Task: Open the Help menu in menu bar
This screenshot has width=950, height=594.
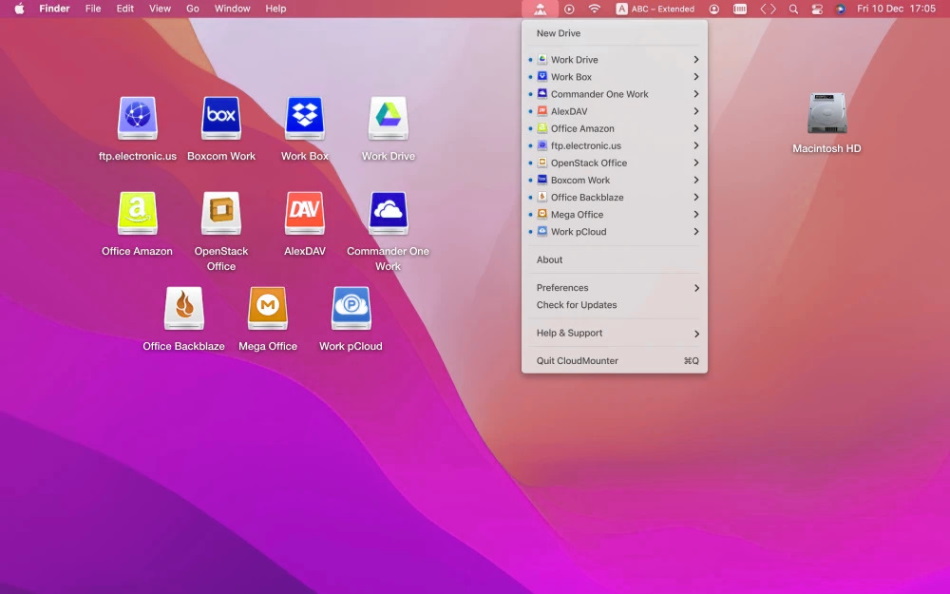Action: tap(276, 8)
